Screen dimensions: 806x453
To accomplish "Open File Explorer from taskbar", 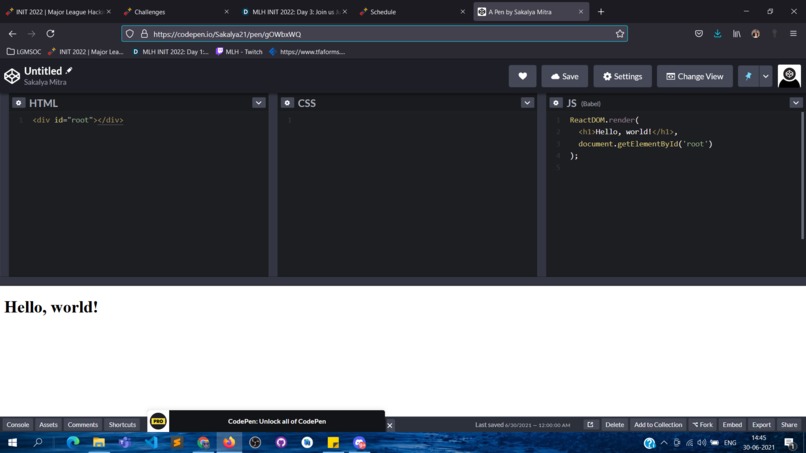I will (x=99, y=442).
